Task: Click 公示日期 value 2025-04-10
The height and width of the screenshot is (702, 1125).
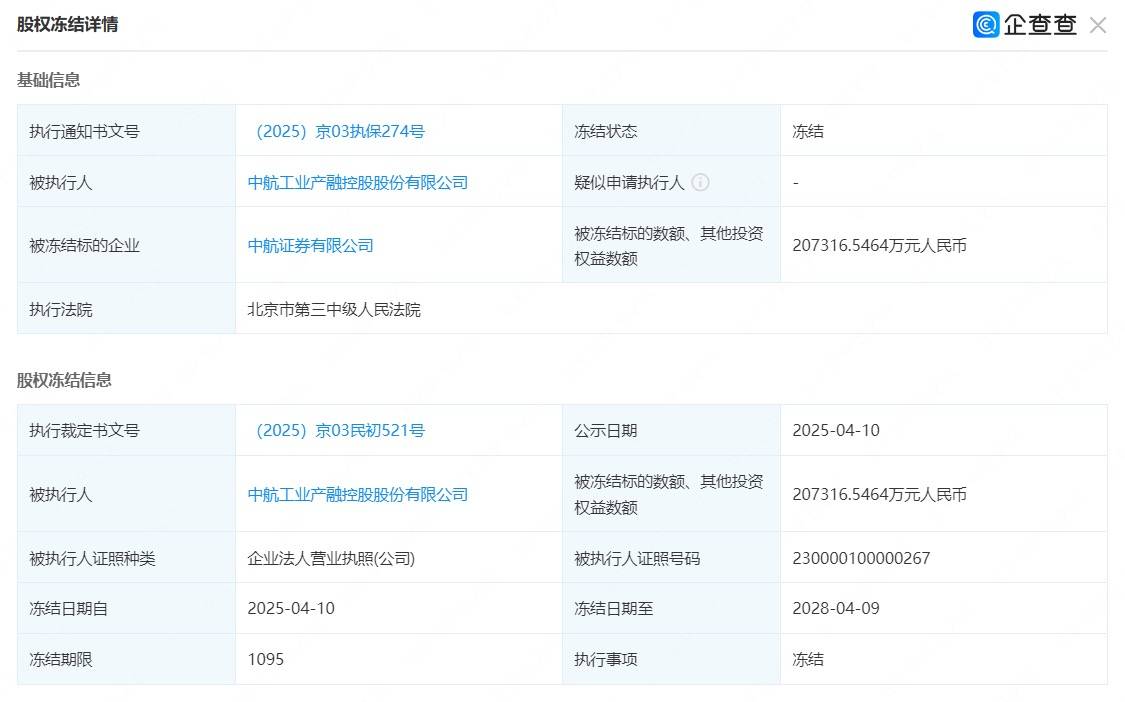Action: (x=836, y=431)
